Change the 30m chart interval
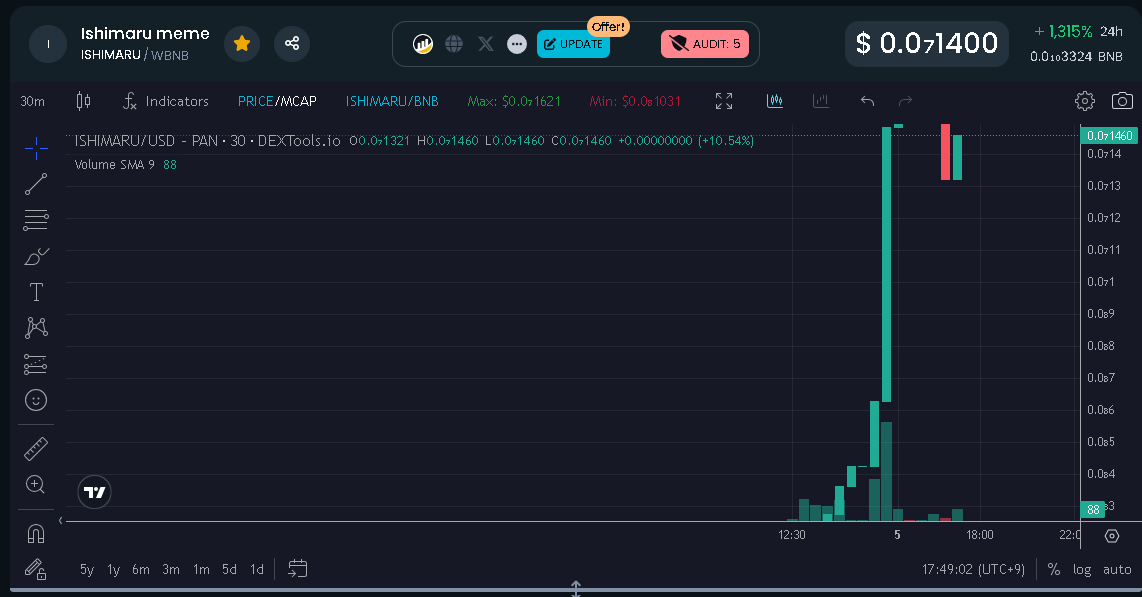Viewport: 1142px width, 597px height. [33, 101]
